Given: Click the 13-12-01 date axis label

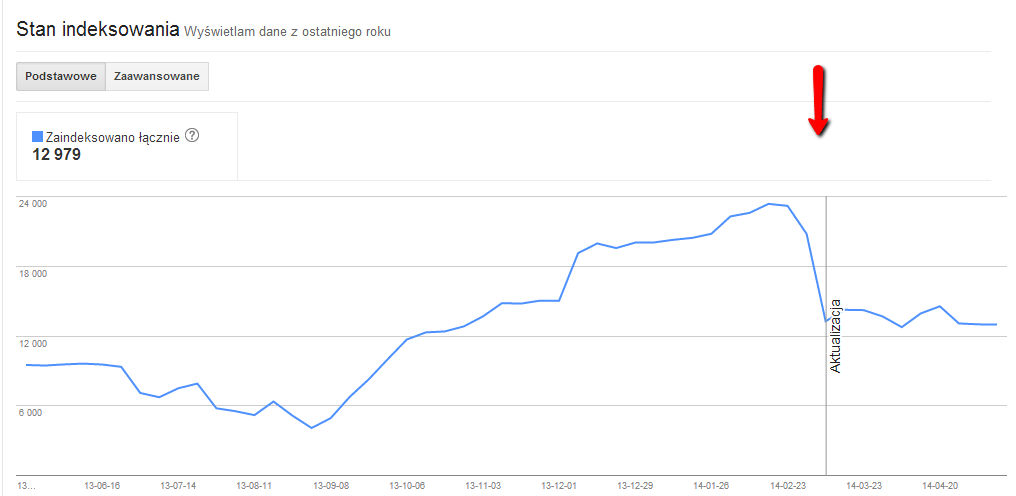Looking at the screenshot, I should 559,486.
